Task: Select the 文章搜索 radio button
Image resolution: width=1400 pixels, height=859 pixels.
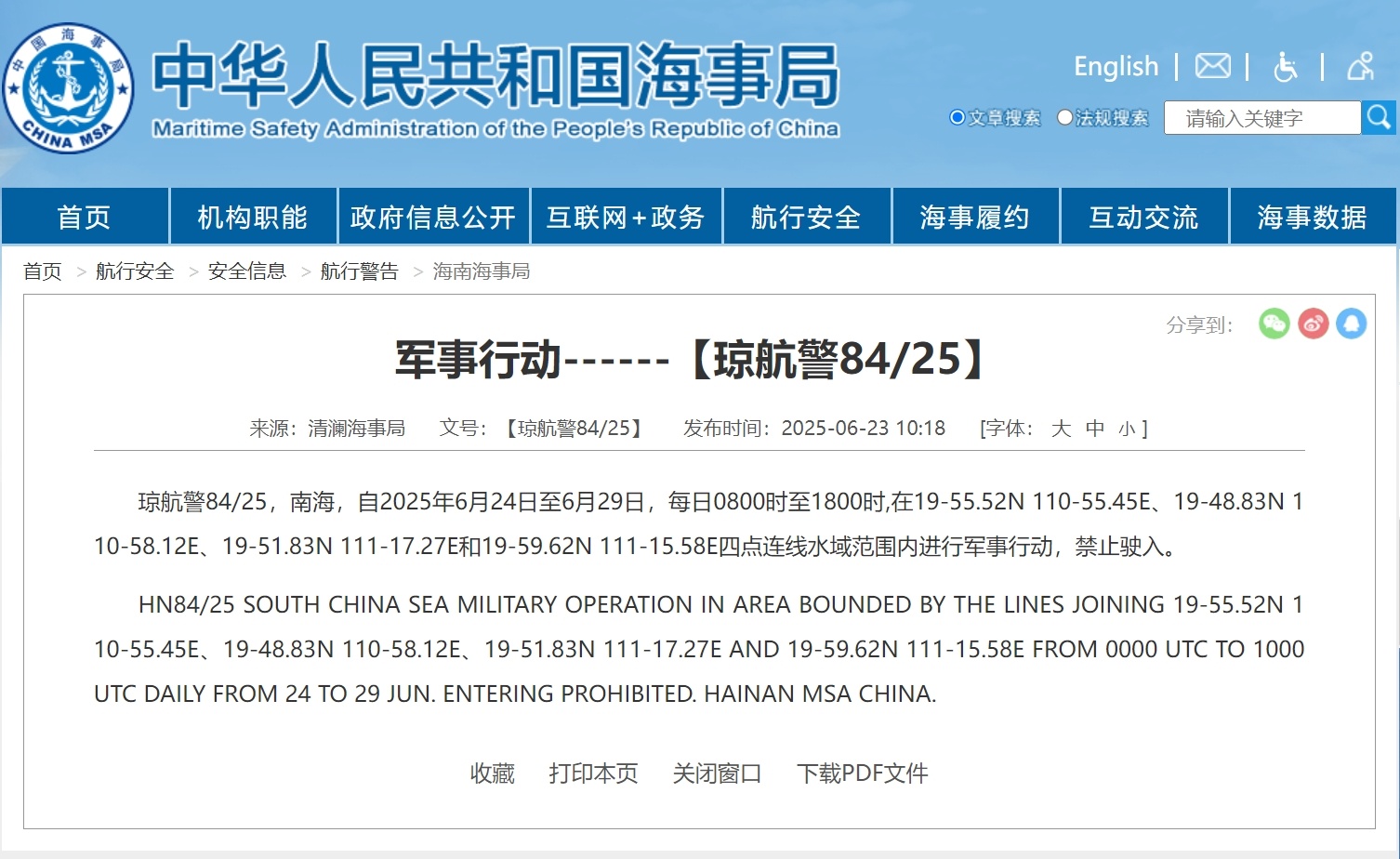Action: (x=957, y=117)
